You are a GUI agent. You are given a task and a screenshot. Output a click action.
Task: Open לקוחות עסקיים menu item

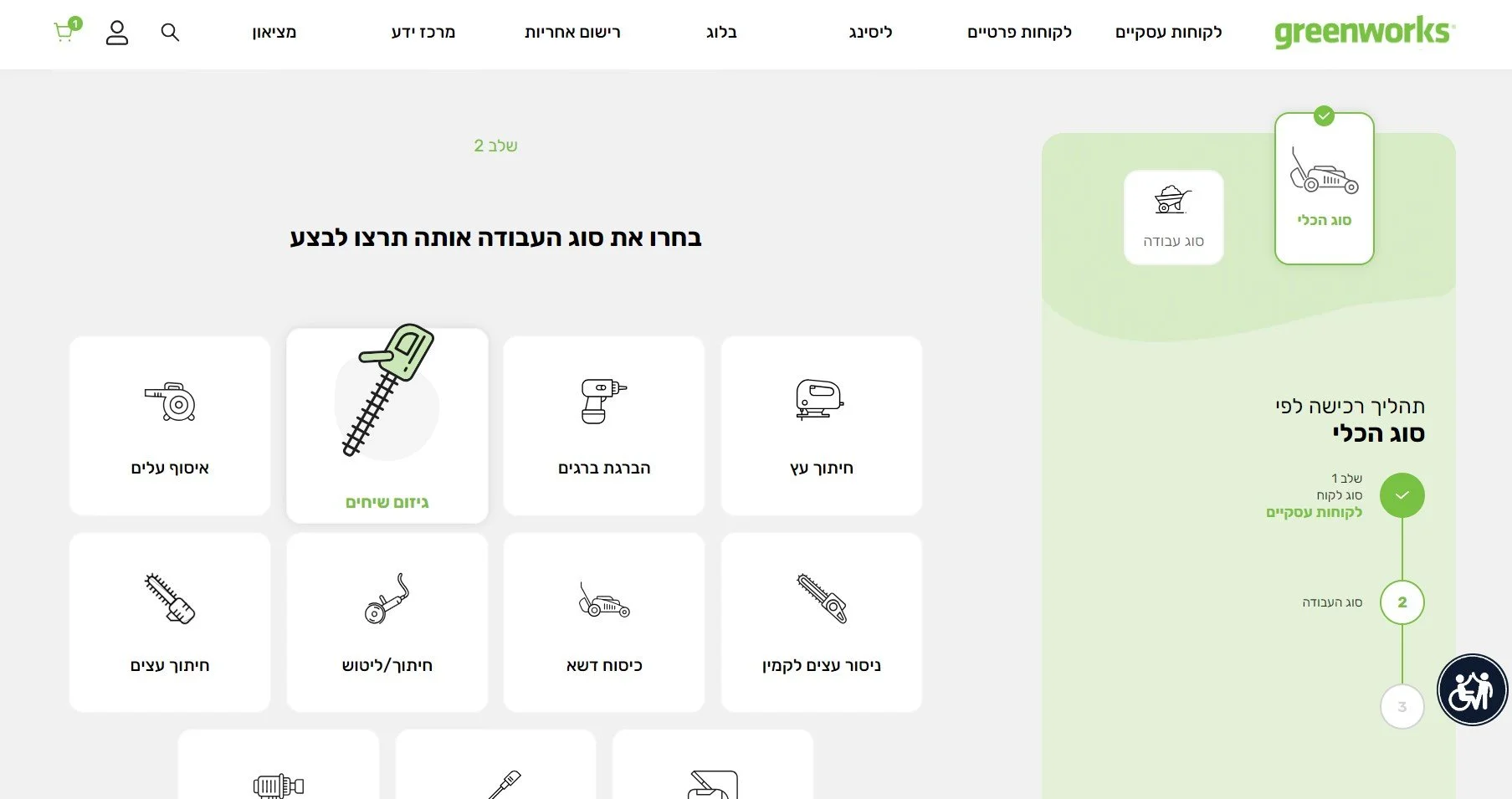pyautogui.click(x=1168, y=33)
